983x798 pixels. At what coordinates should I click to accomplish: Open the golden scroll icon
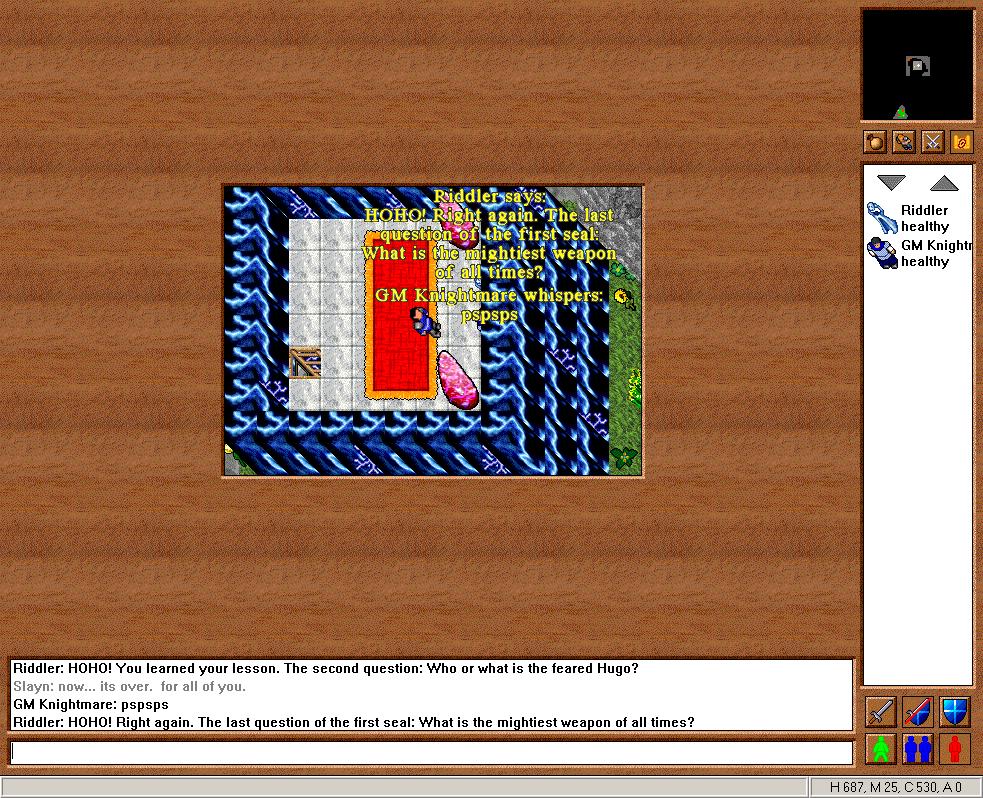961,142
